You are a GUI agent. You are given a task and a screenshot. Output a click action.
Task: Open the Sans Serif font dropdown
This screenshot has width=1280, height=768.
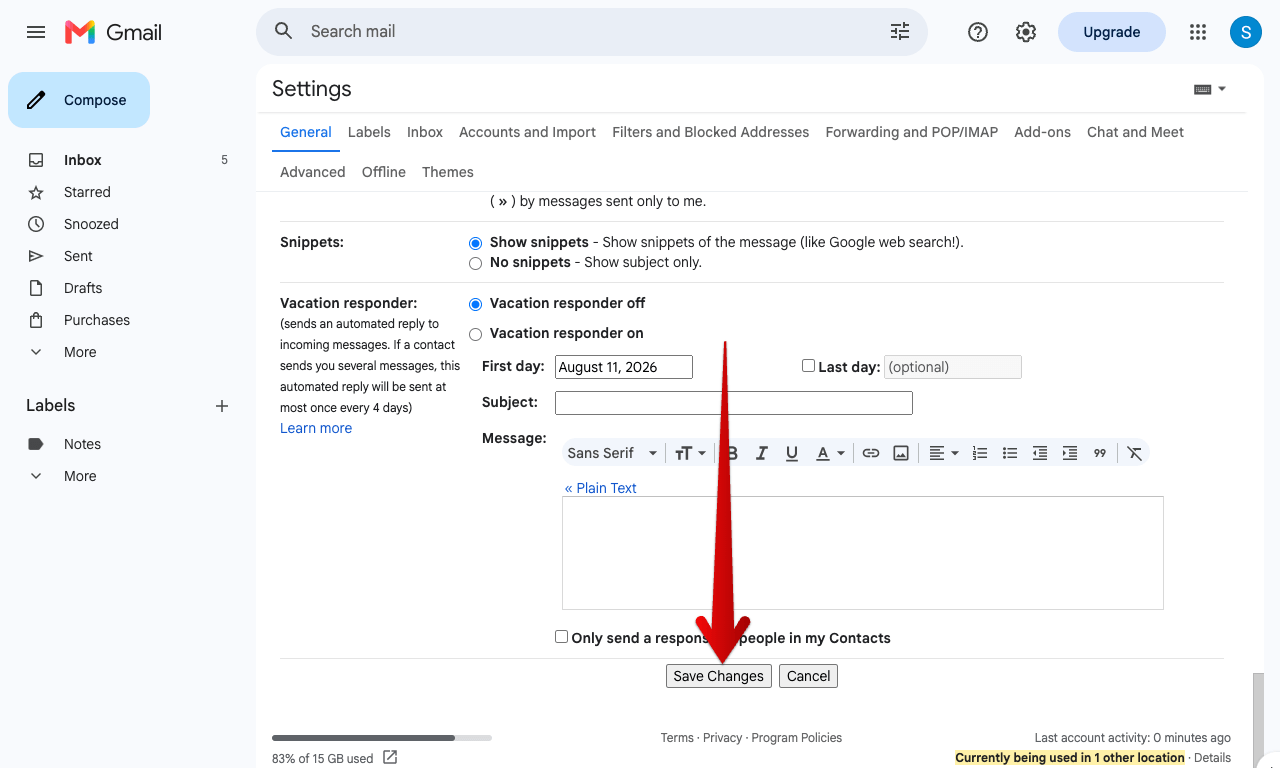pos(612,453)
